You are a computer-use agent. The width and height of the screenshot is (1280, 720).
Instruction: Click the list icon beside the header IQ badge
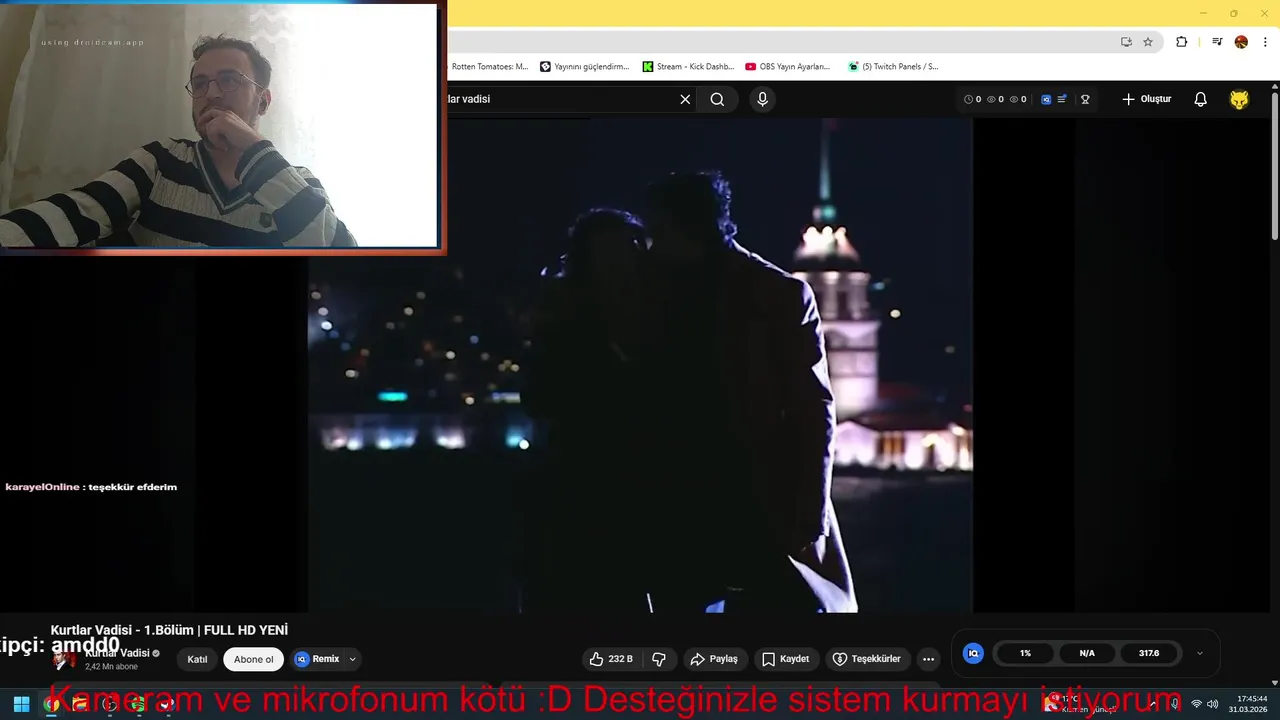(x=1062, y=99)
